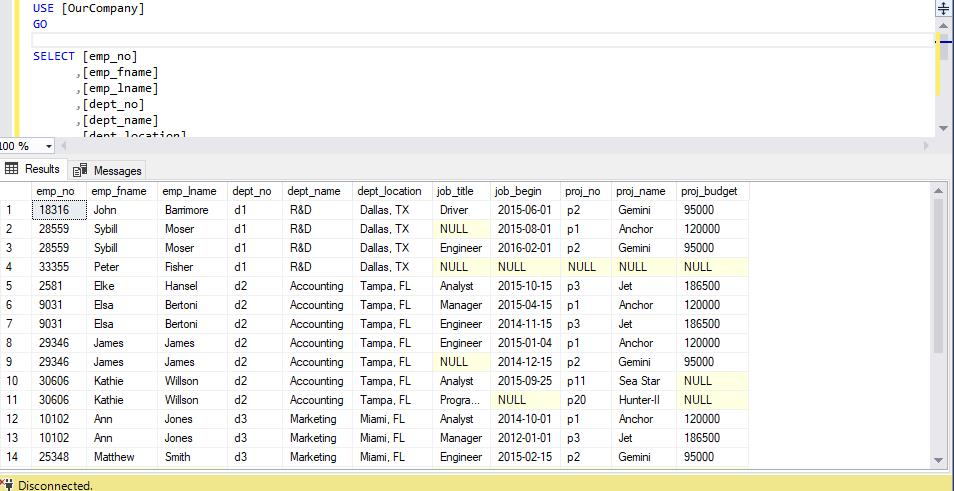Click the Matthew first name cell

122,457
